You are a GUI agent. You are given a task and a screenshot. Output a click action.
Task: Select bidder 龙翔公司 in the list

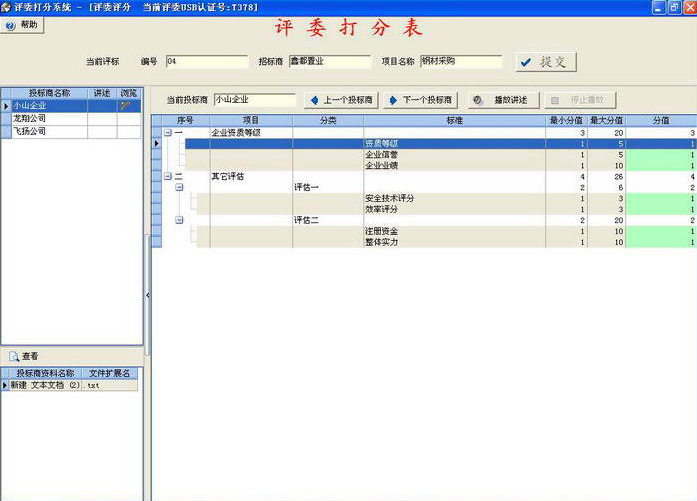click(71, 119)
